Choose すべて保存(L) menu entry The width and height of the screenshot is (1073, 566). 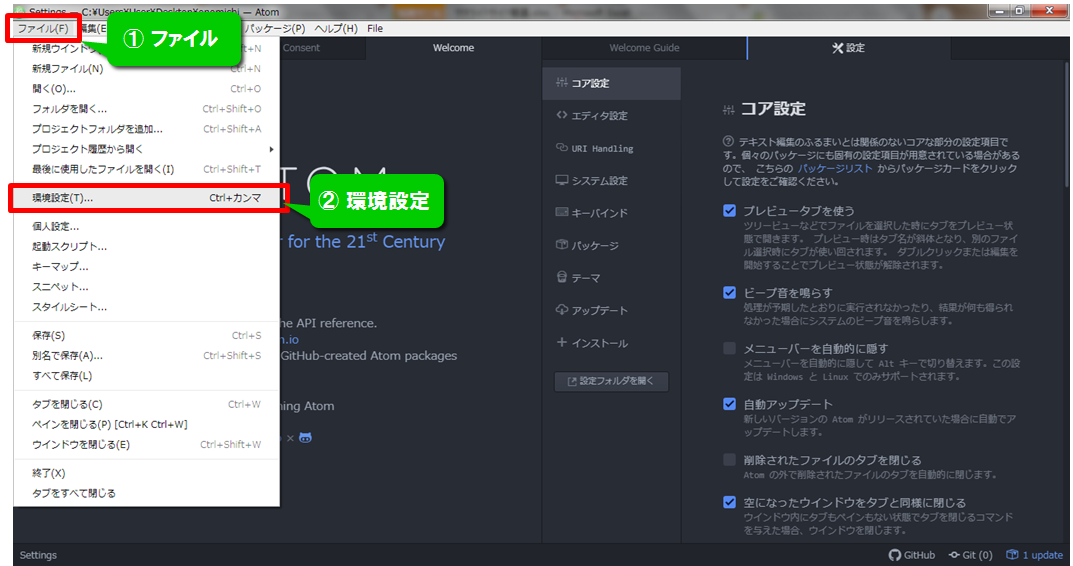tap(146, 376)
